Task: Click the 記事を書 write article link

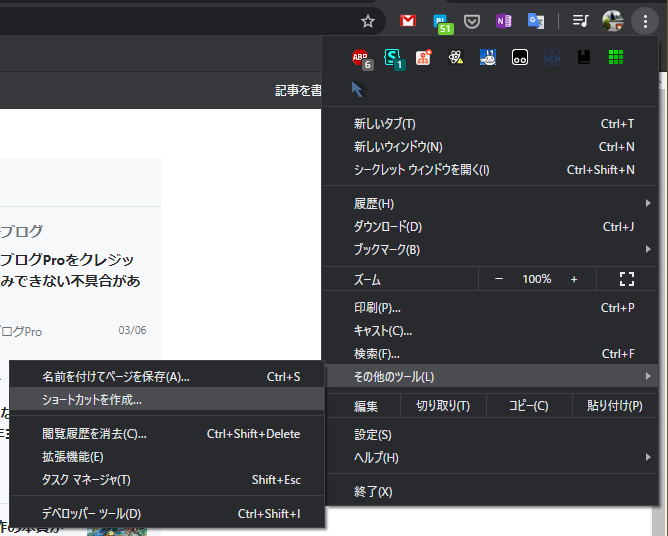Action: click(298, 90)
